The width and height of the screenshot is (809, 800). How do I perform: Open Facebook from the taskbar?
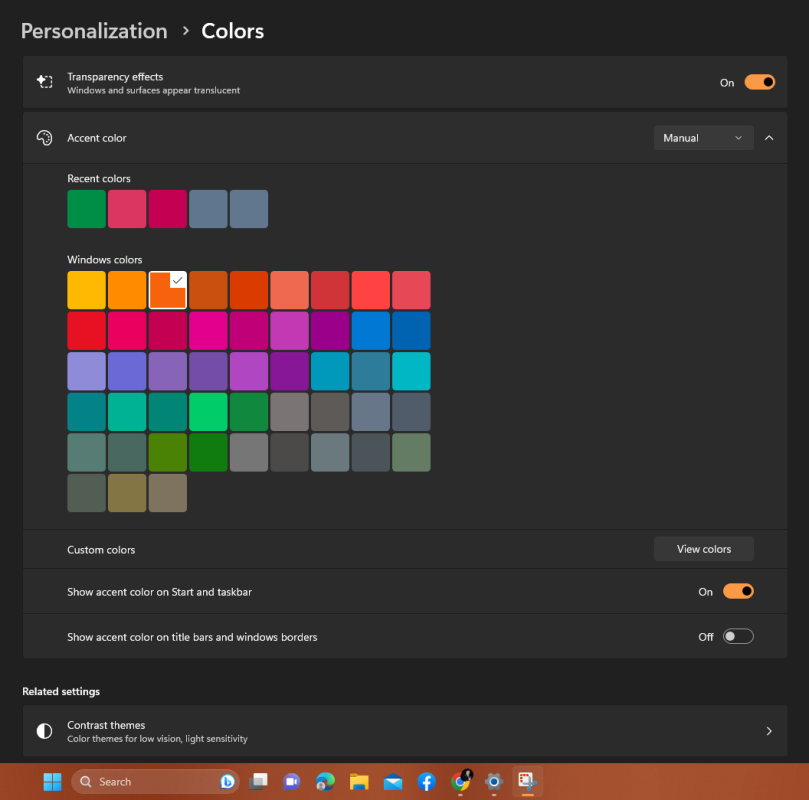coord(427,781)
